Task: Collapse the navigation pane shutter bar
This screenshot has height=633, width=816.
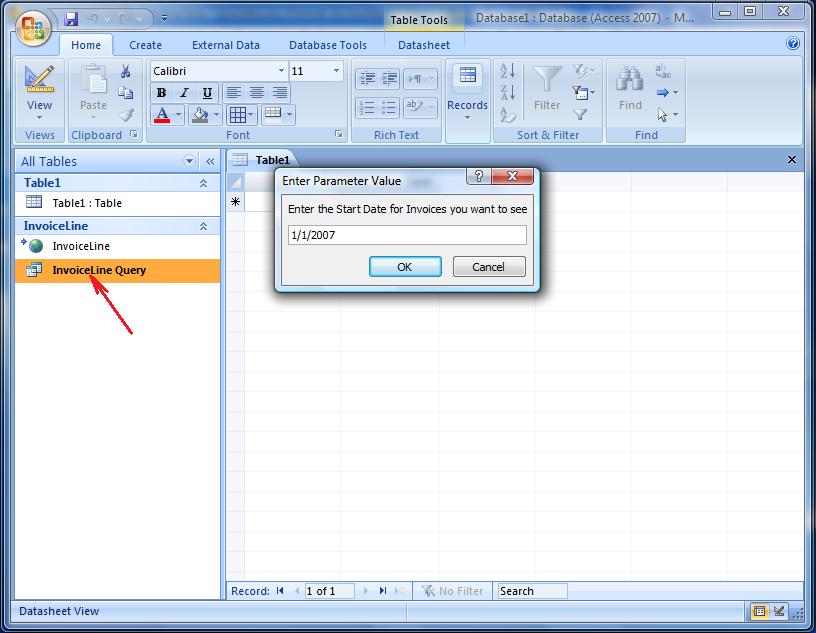Action: (210, 161)
